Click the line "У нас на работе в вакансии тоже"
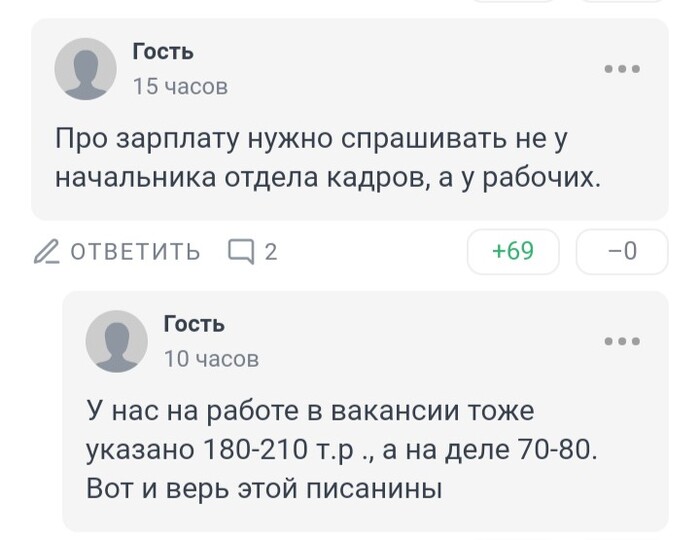 pos(311,410)
